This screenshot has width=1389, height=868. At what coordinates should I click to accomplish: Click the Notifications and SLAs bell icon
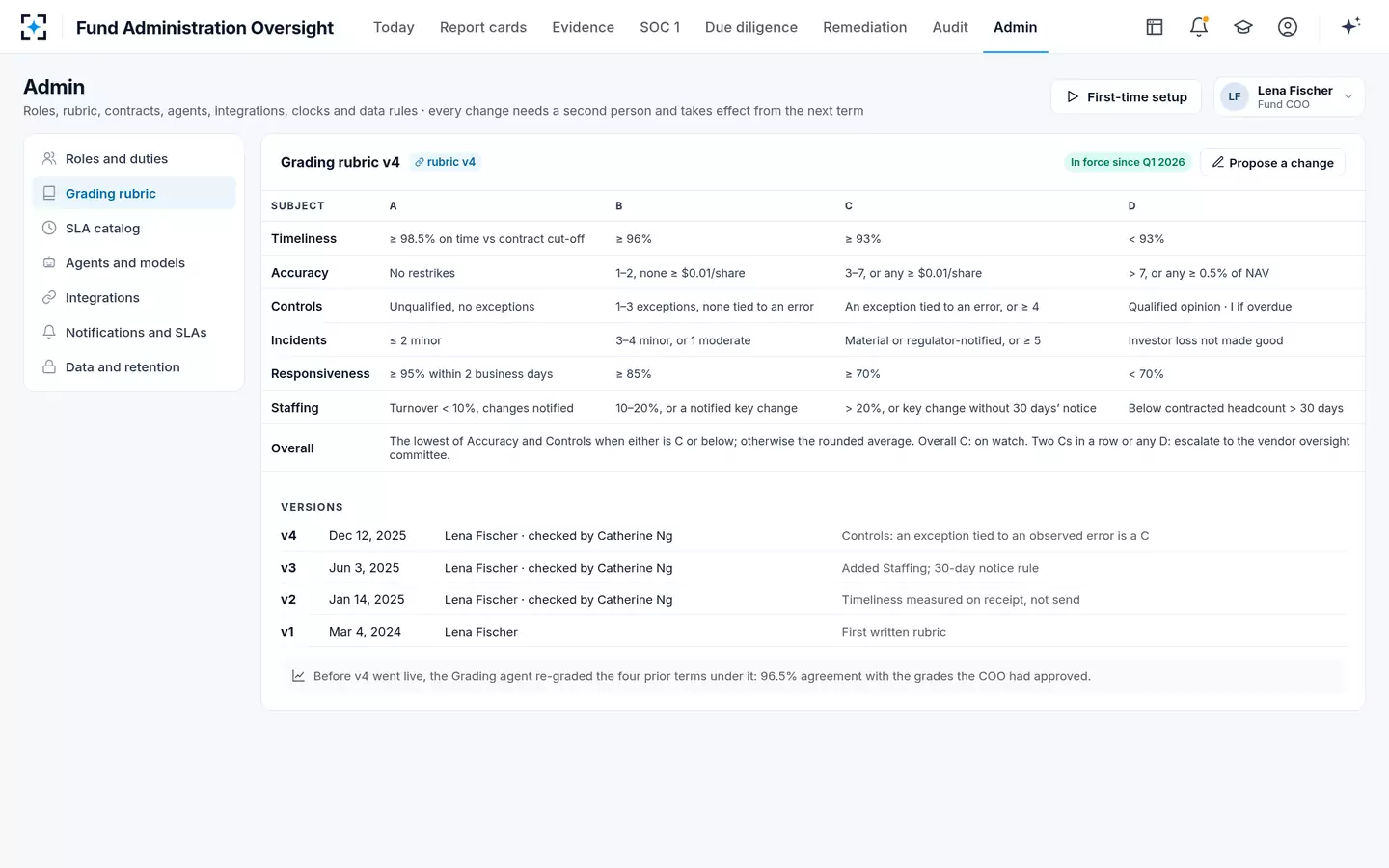tap(49, 332)
